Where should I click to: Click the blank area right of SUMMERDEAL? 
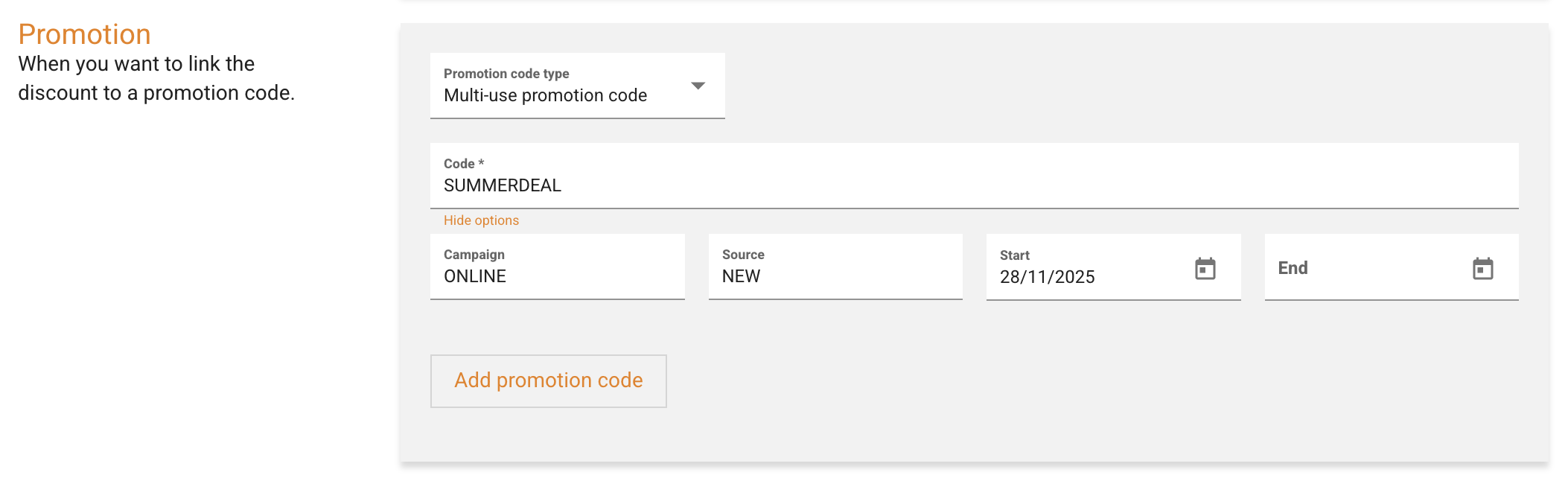pos(1042,186)
